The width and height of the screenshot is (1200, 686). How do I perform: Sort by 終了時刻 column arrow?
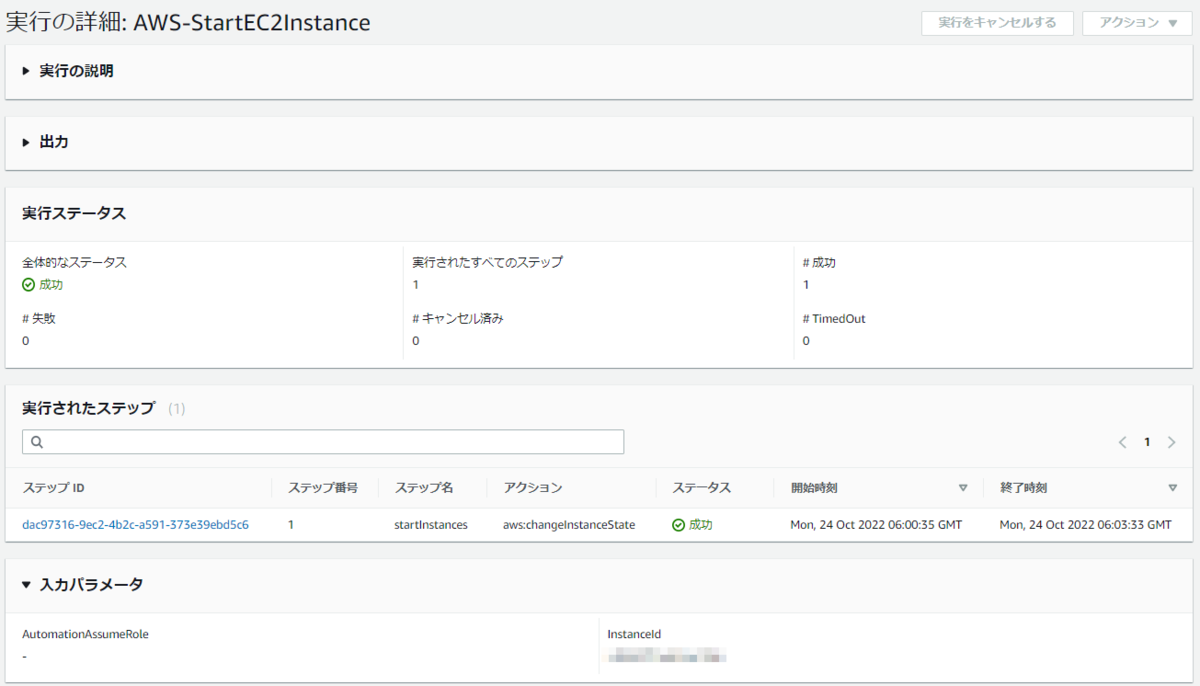click(x=1172, y=488)
